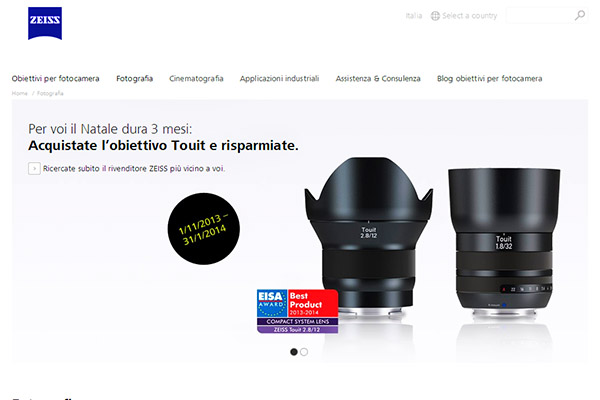
Task: Click the globe icon beside Select a country
Action: [x=435, y=16]
